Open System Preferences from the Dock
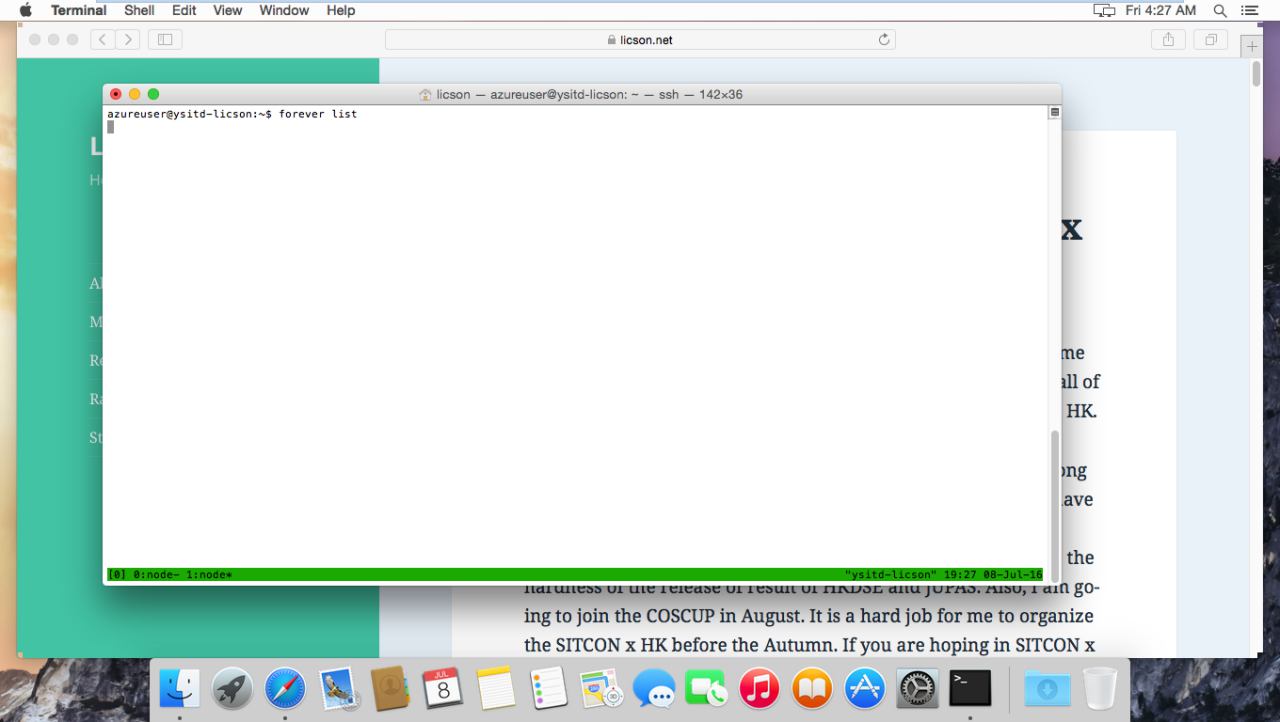The image size is (1280, 722). pos(916,688)
